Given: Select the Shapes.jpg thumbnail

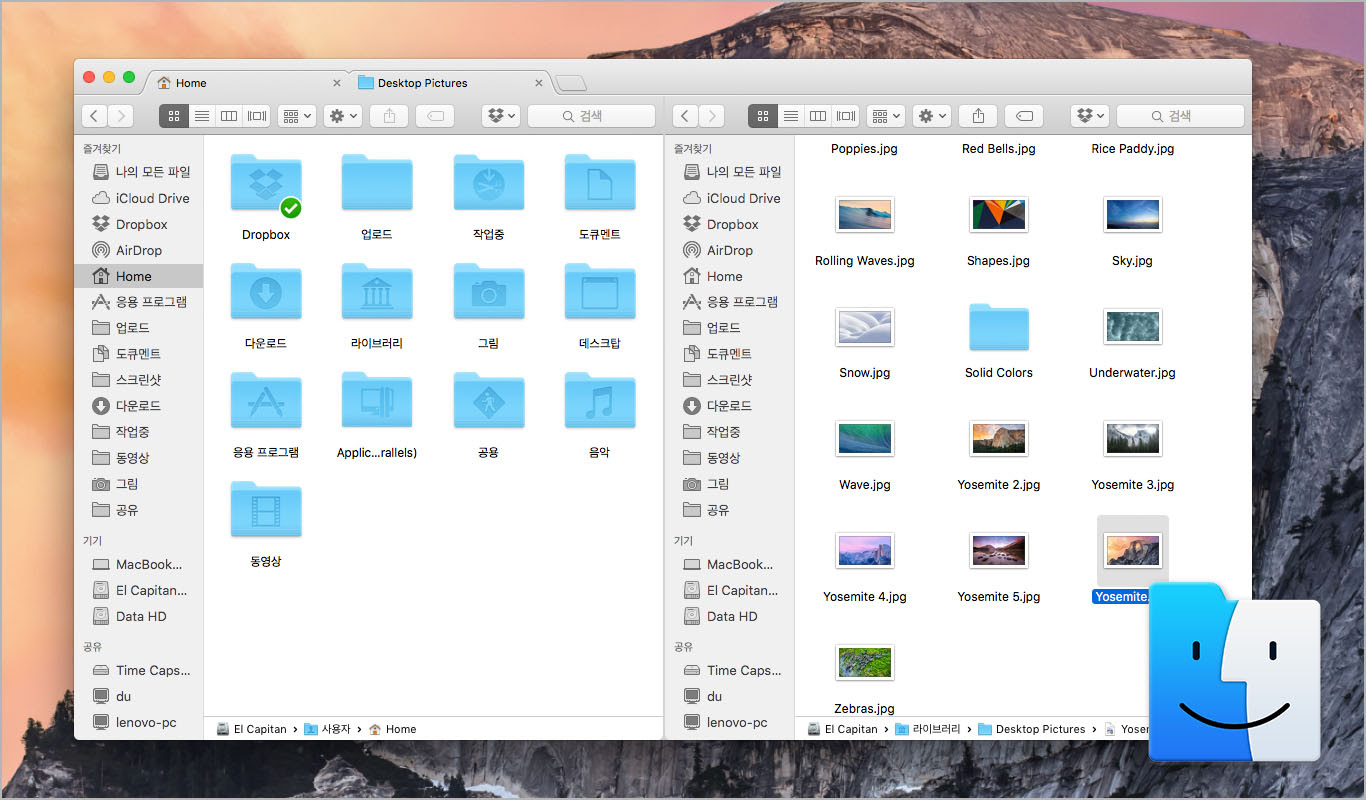Looking at the screenshot, I should click(x=999, y=214).
